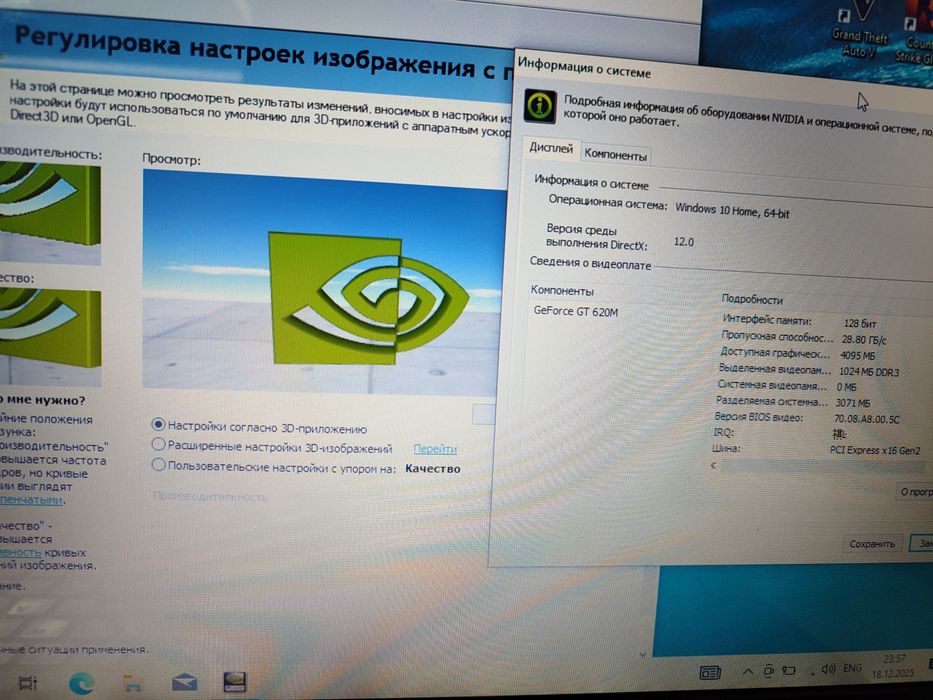Click the 'О прогр...' button
This screenshot has width=933, height=700.
click(915, 492)
